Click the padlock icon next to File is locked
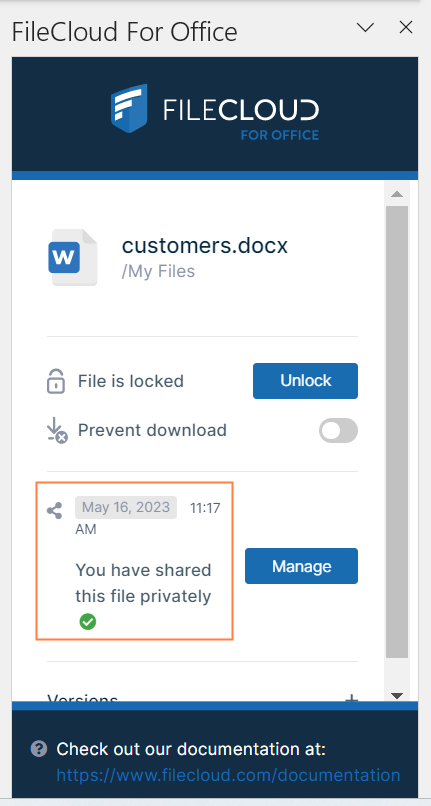 56,381
